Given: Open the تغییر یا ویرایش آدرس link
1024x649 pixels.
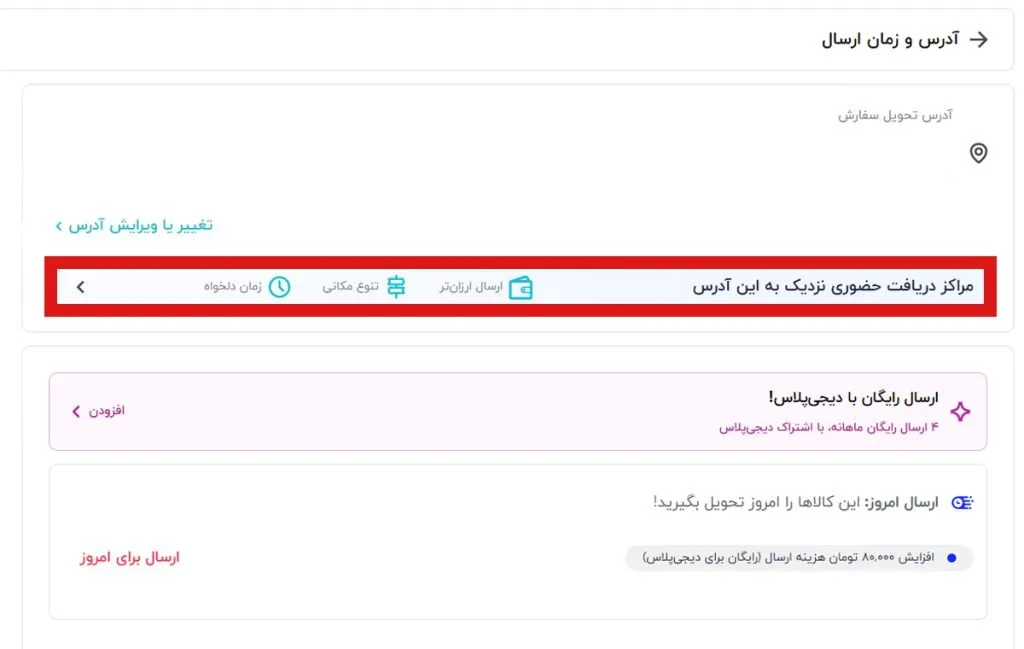Looking at the screenshot, I should click(x=140, y=225).
